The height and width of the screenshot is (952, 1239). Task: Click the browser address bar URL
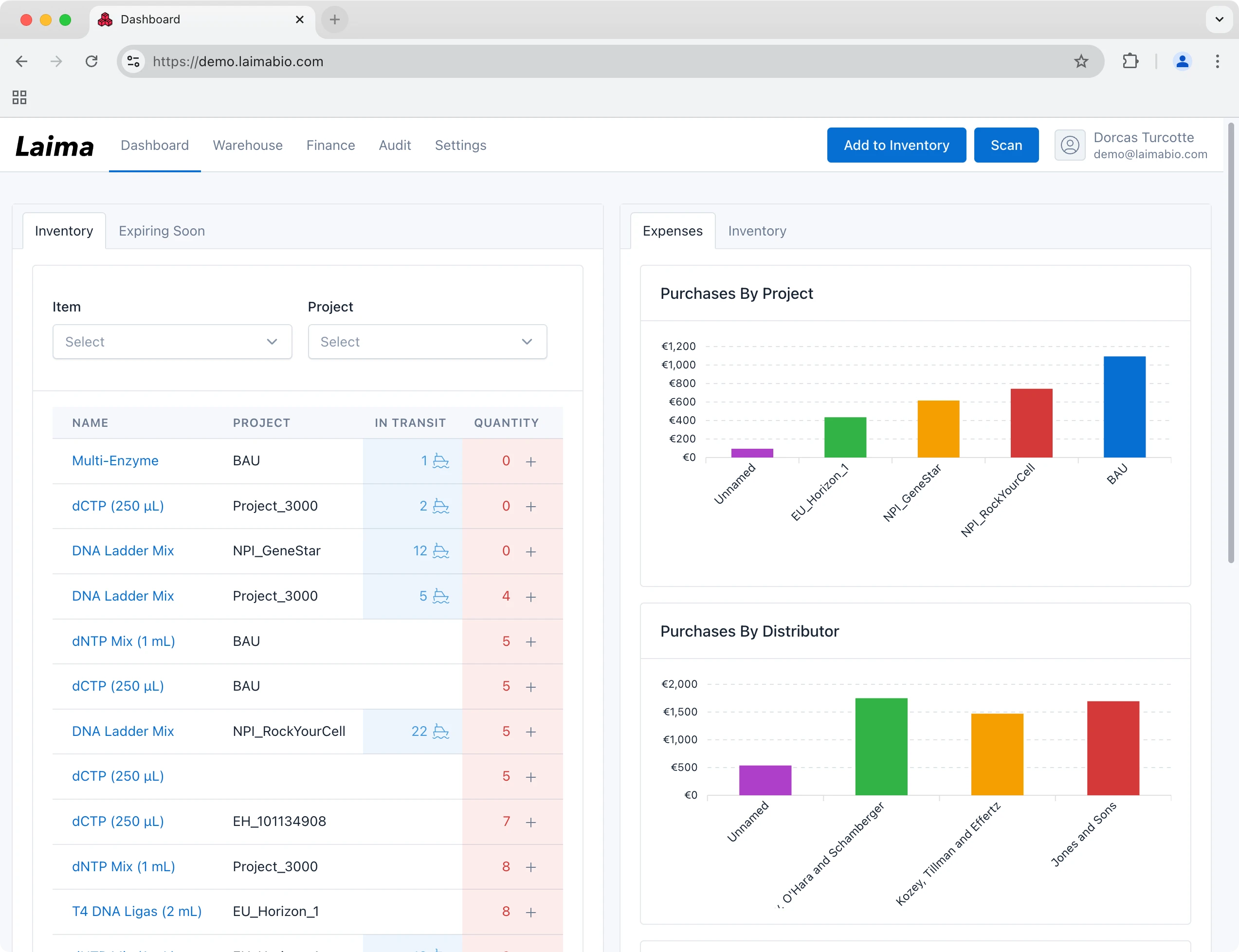(238, 61)
